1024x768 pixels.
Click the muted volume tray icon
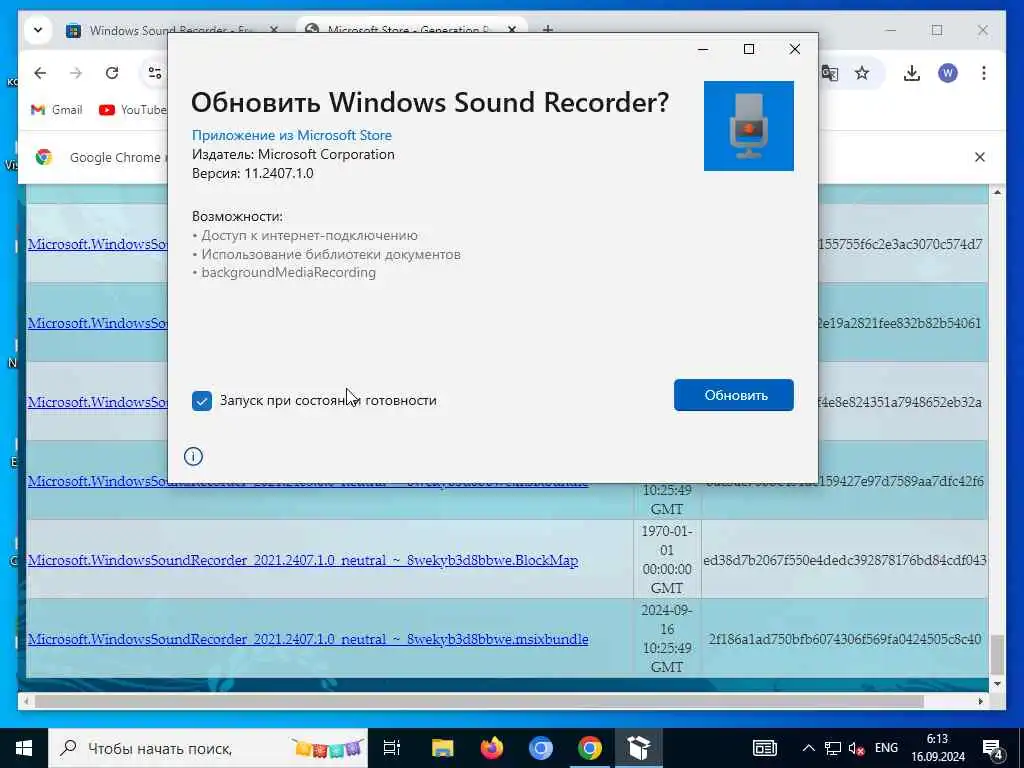coord(856,748)
